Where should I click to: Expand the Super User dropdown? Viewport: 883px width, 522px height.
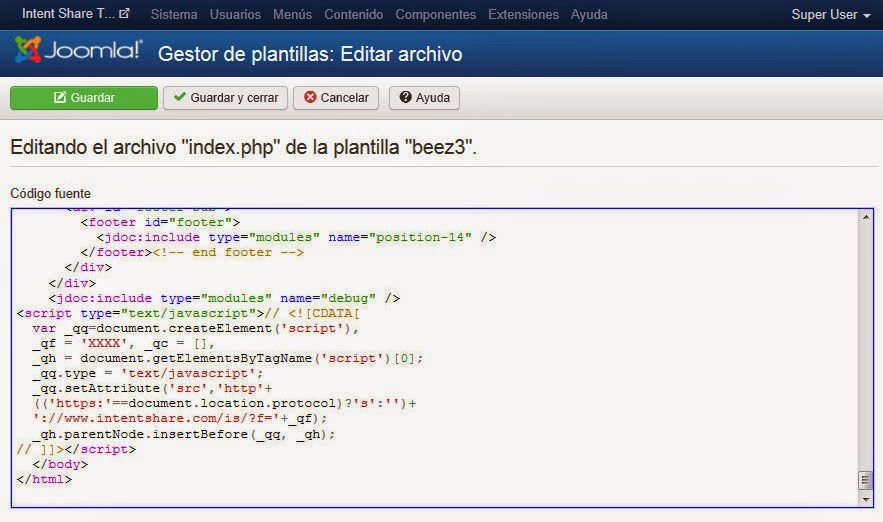click(831, 15)
